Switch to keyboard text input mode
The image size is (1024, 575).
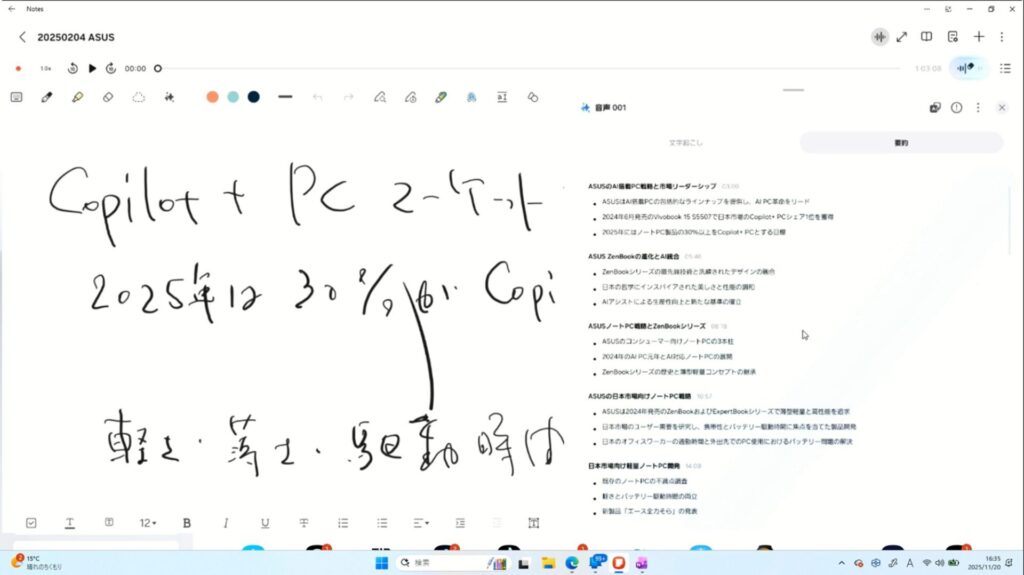click(16, 97)
